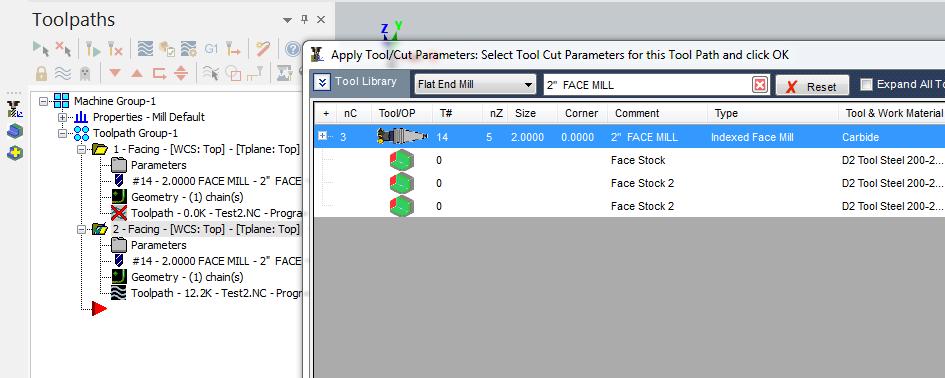This screenshot has width=945, height=378.
Task: Toggle toolpath display with the wavy lines icon
Action: 63,74
